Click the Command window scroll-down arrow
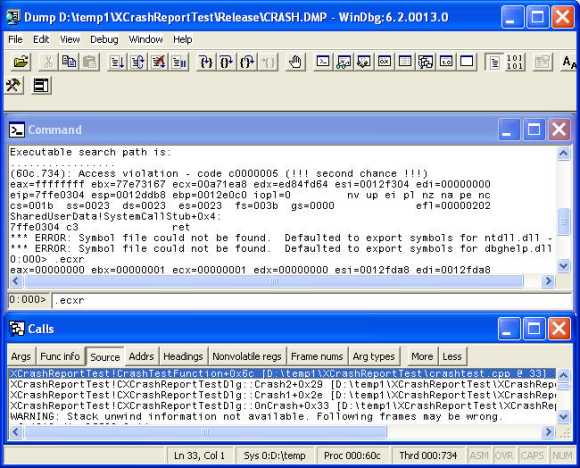Image resolution: width=580 pixels, height=468 pixels. tap(563, 266)
